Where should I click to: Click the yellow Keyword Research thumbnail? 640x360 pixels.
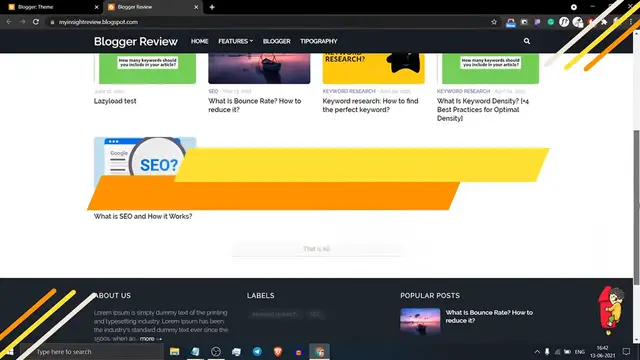click(373, 68)
